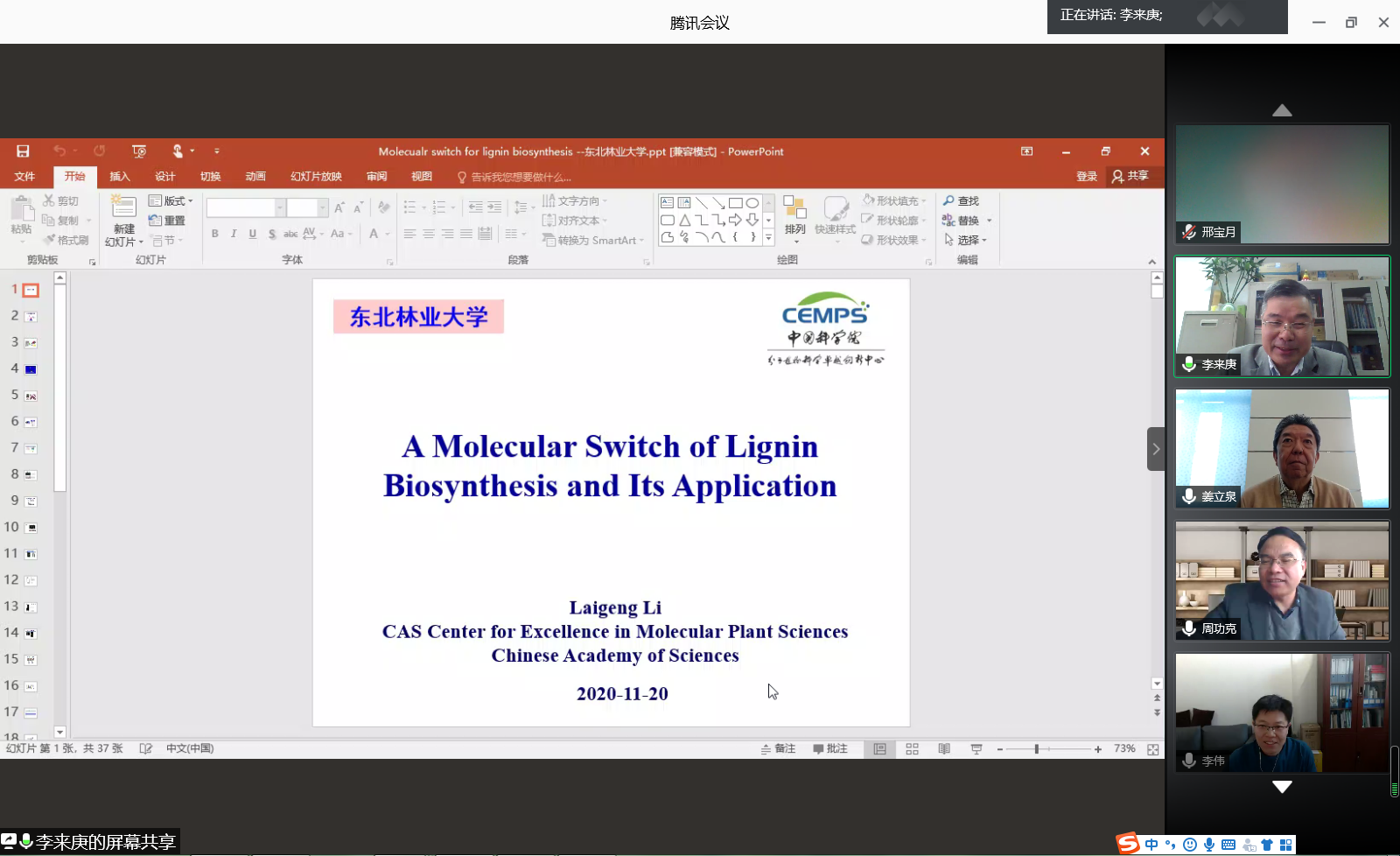Viewport: 1400px width, 856px height.
Task: Switch to the Slide Show (幻灯片放映) tab
Action: [x=316, y=177]
